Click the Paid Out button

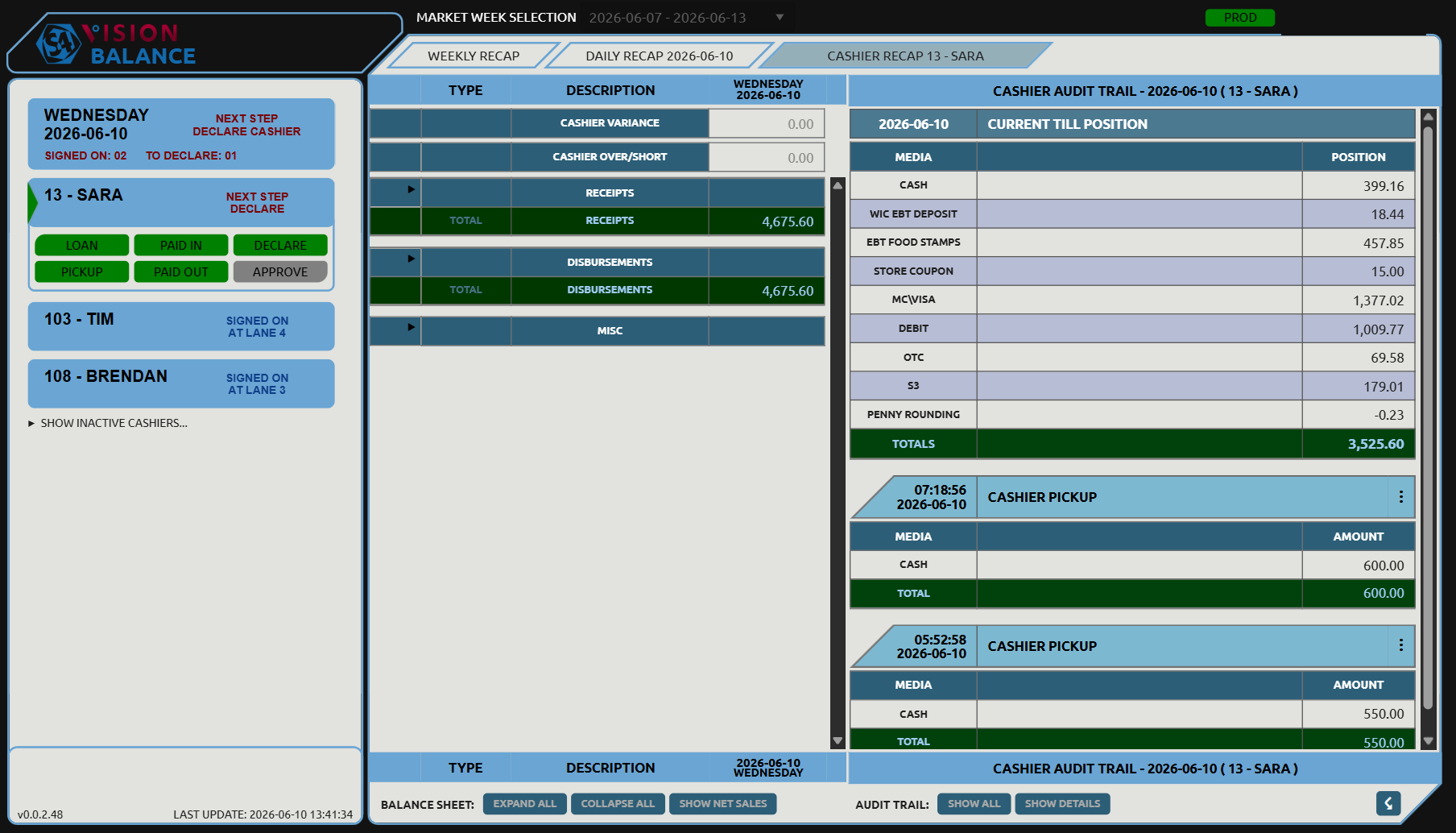pyautogui.click(x=181, y=271)
